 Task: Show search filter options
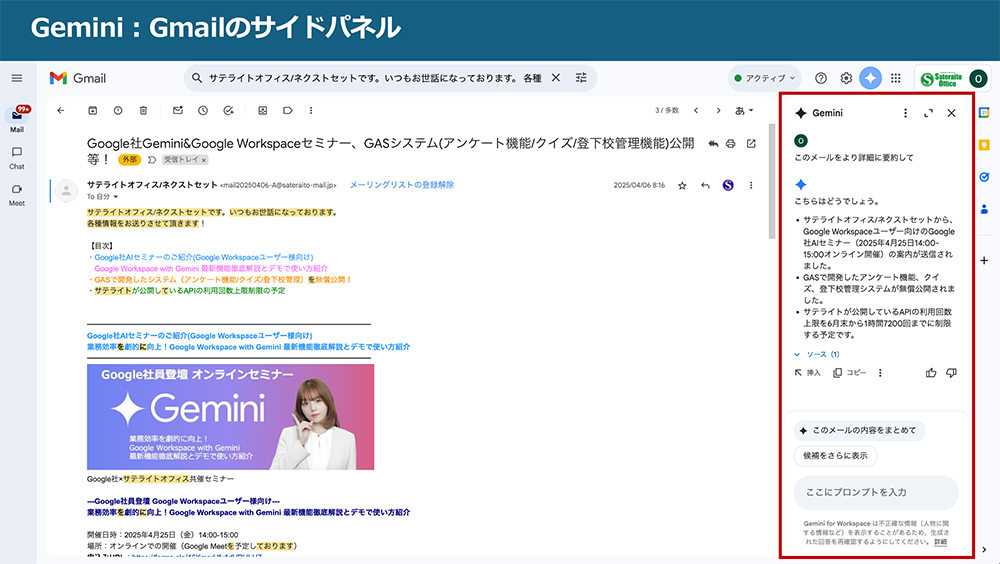581,78
